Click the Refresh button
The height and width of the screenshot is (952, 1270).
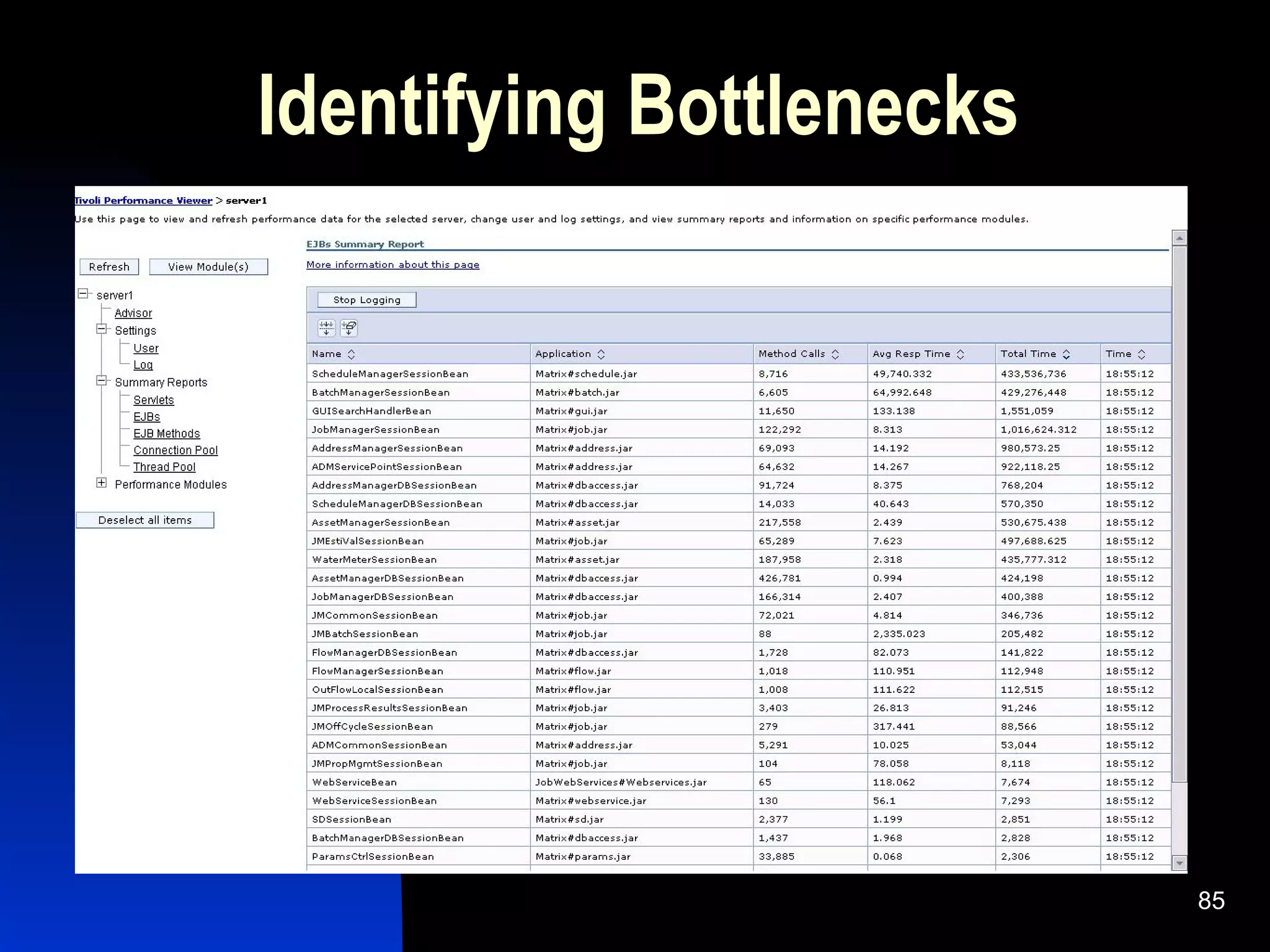point(109,267)
